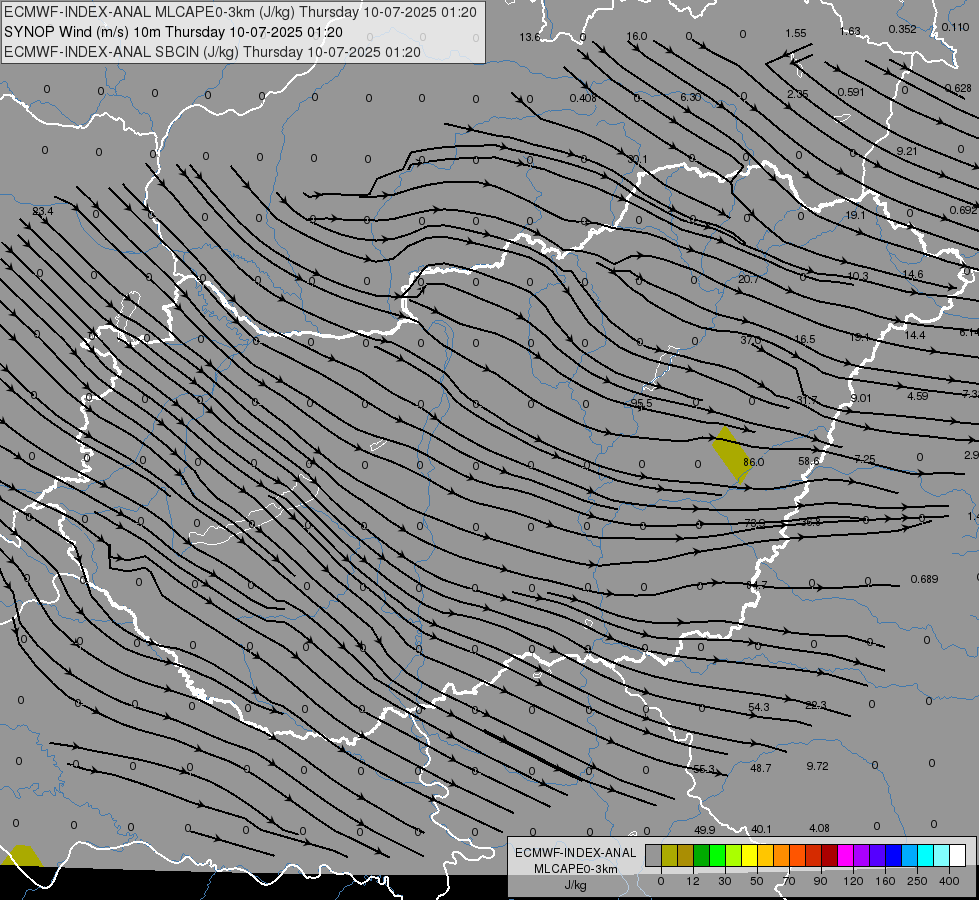Screen dimensions: 979x900
Task: Click the SBCIN header line in the title box
Action: click(x=212, y=52)
